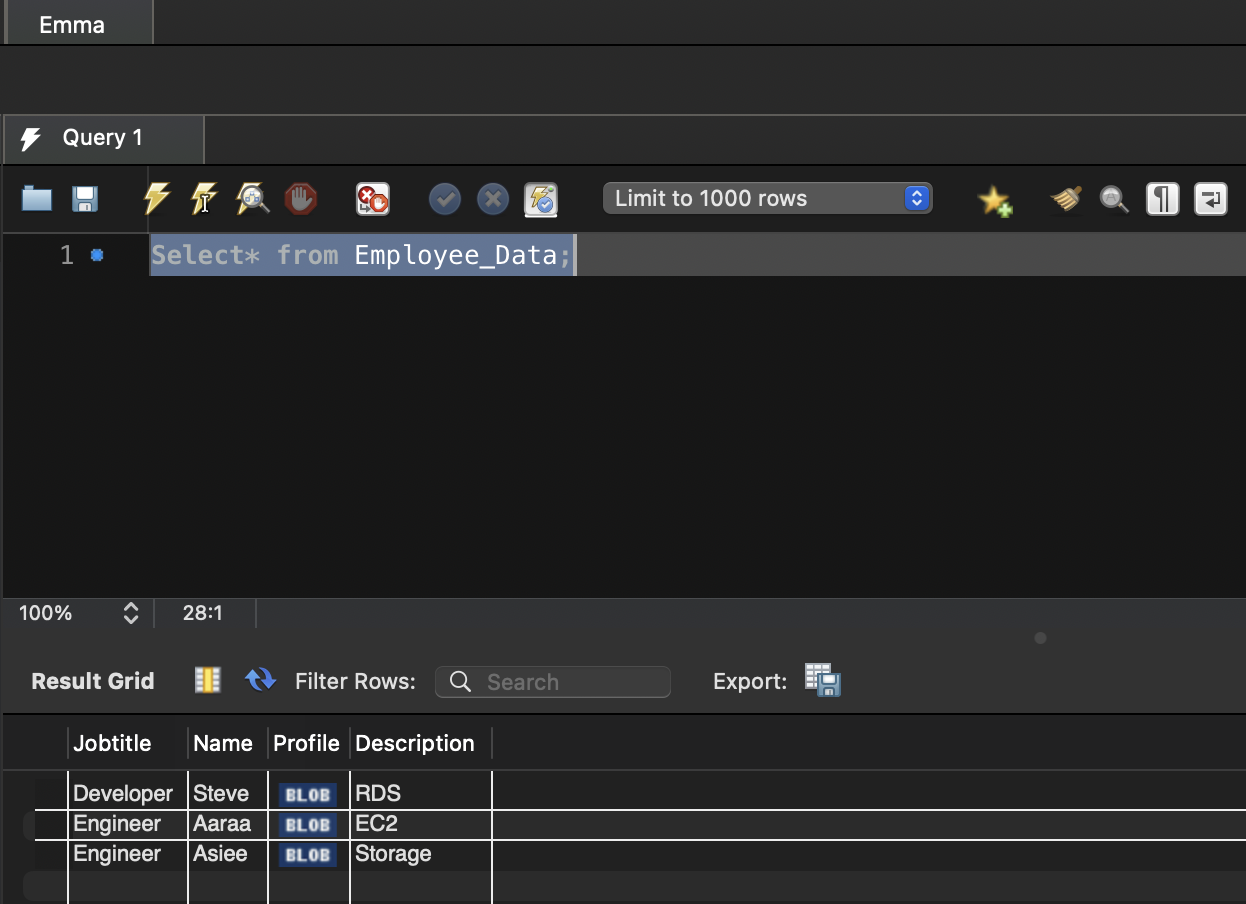Beautify the SQL with the broom icon
The width and height of the screenshot is (1246, 904).
click(x=1064, y=198)
